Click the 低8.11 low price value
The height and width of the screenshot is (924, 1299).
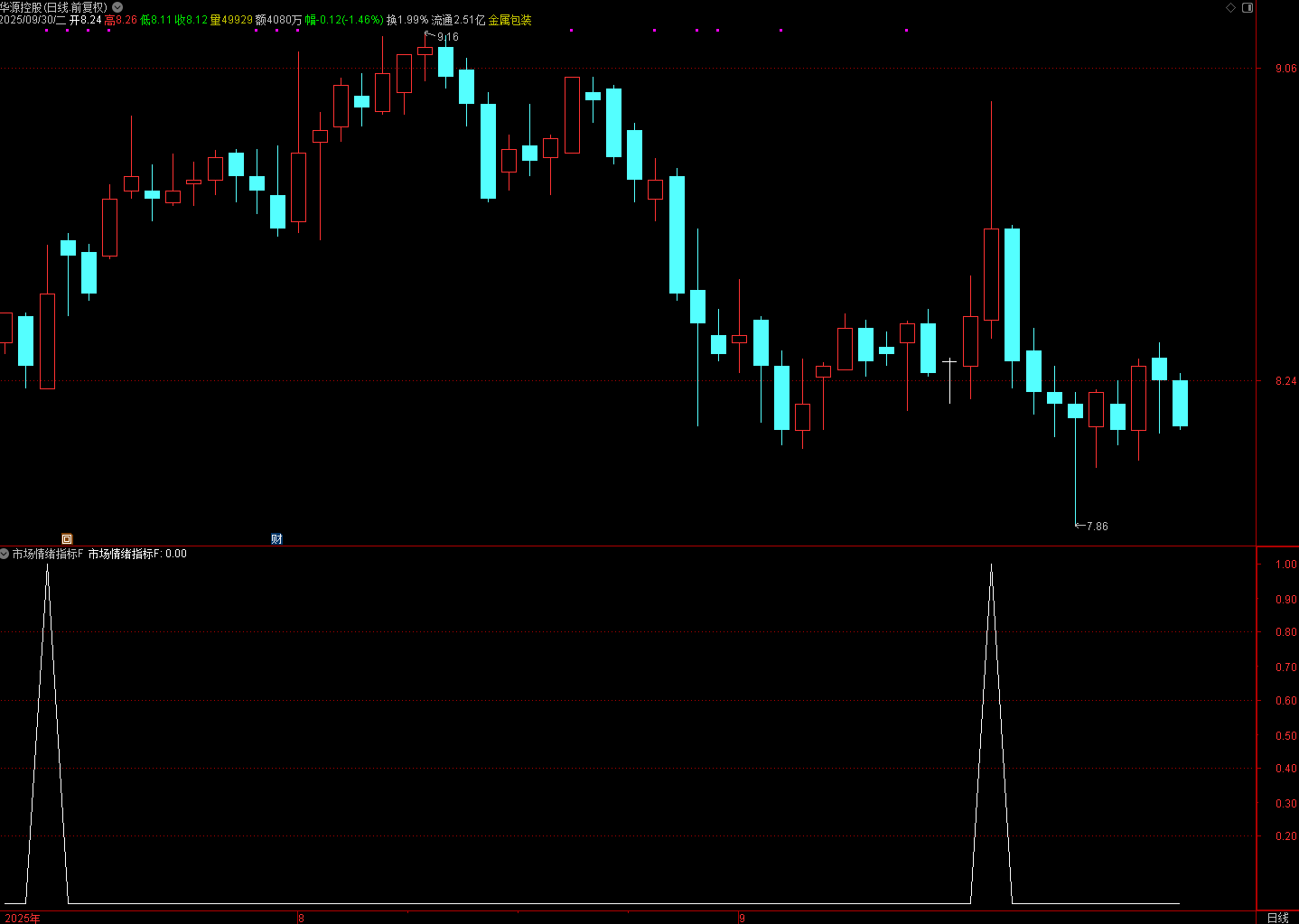tap(155, 20)
